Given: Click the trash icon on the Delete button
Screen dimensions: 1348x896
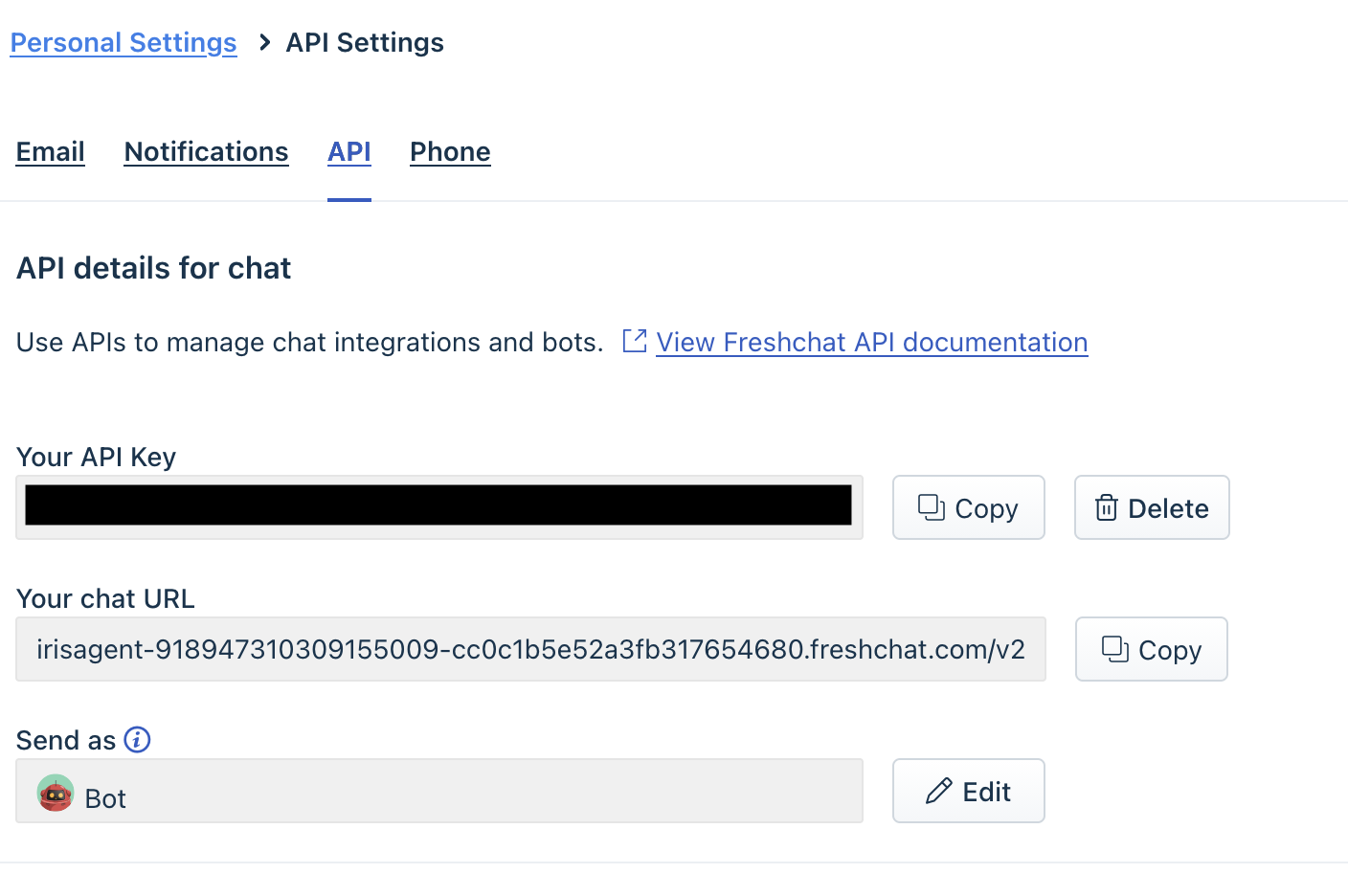Looking at the screenshot, I should tap(1108, 507).
